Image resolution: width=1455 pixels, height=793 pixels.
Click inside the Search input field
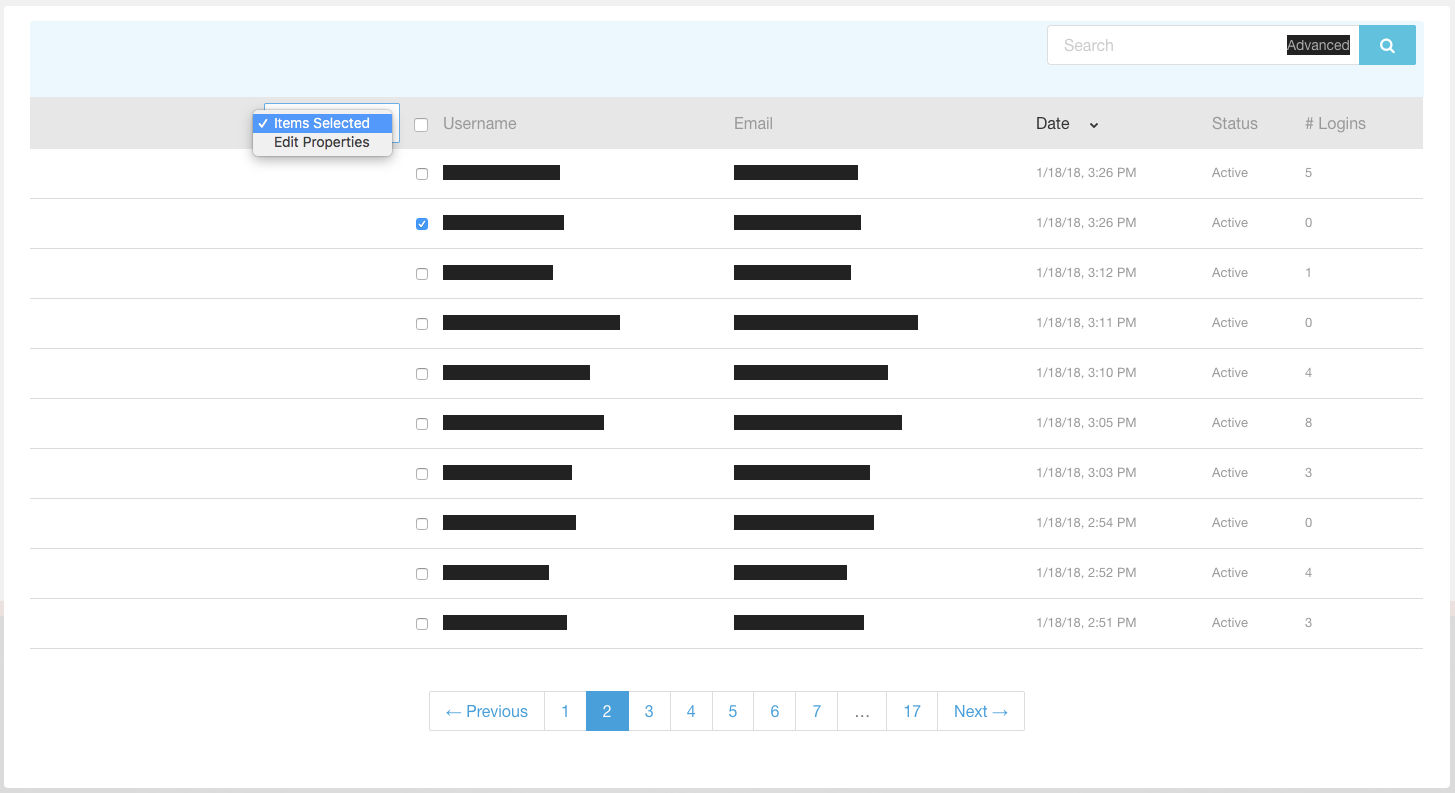(1150, 45)
